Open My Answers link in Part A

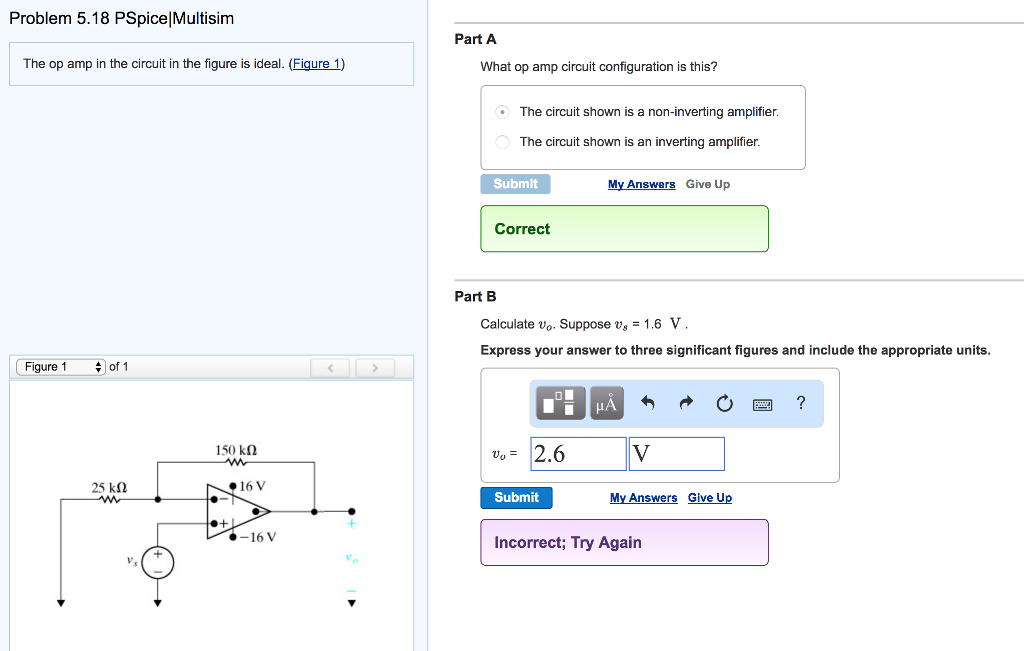[x=641, y=184]
